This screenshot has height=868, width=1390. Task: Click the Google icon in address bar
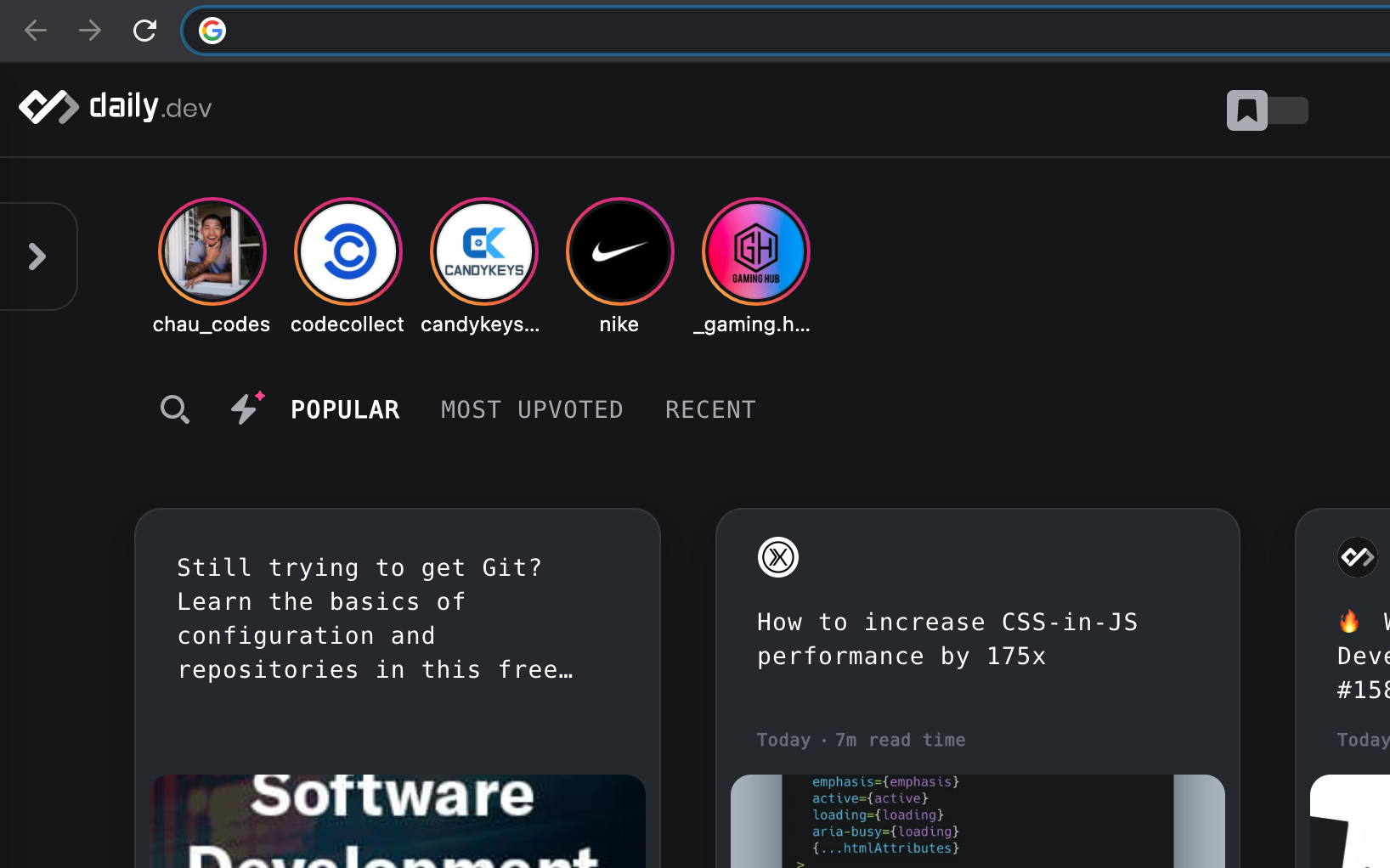click(212, 31)
